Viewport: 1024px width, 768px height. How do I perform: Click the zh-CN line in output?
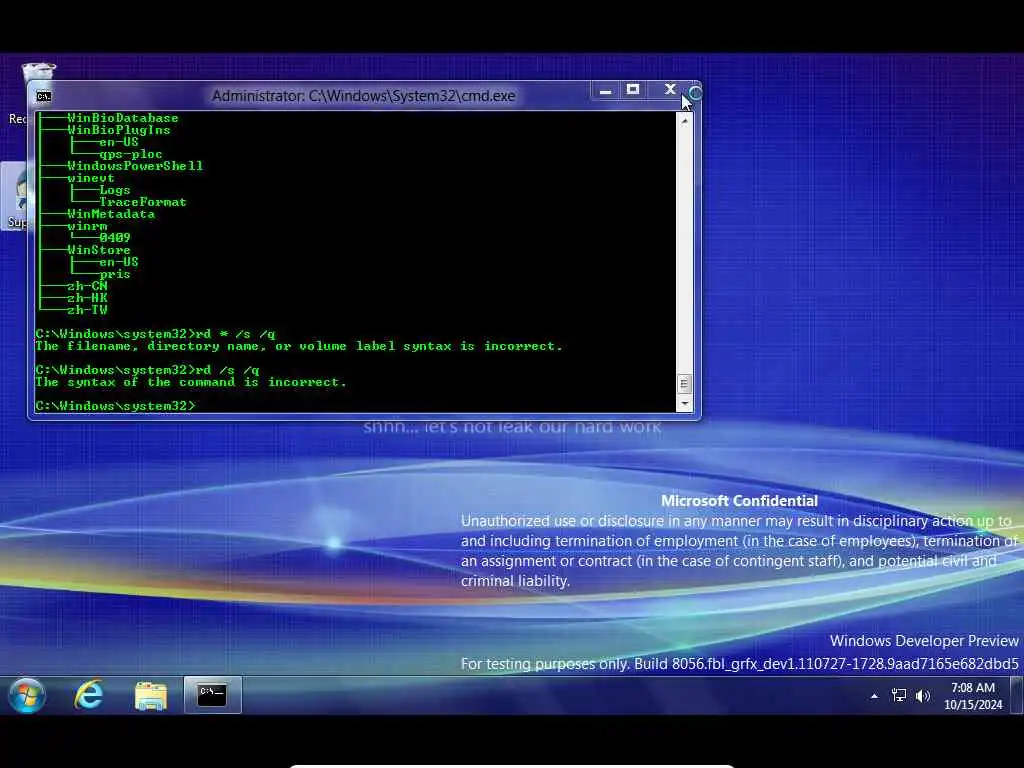(87, 286)
